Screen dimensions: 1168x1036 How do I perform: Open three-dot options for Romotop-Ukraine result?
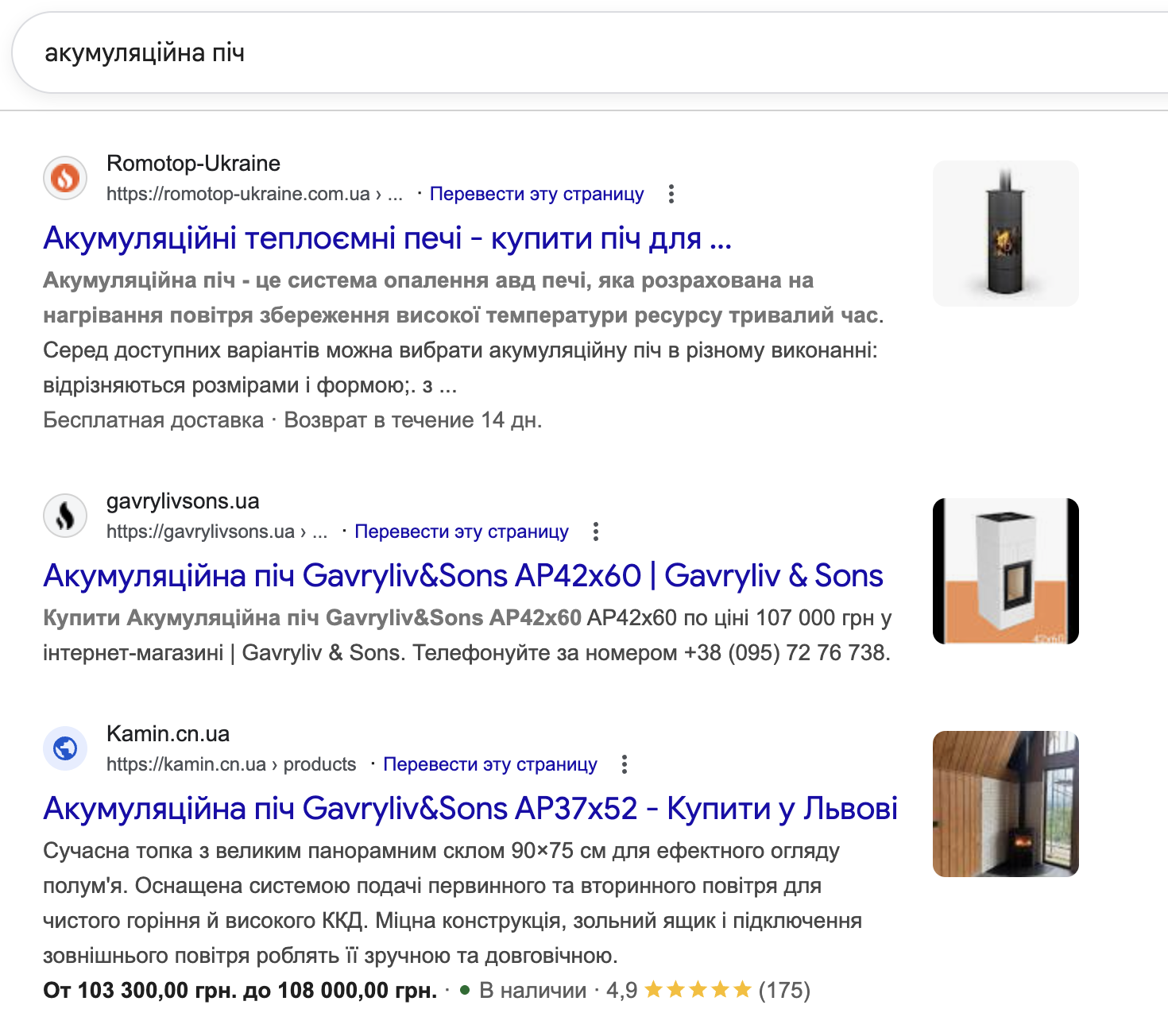coord(671,194)
